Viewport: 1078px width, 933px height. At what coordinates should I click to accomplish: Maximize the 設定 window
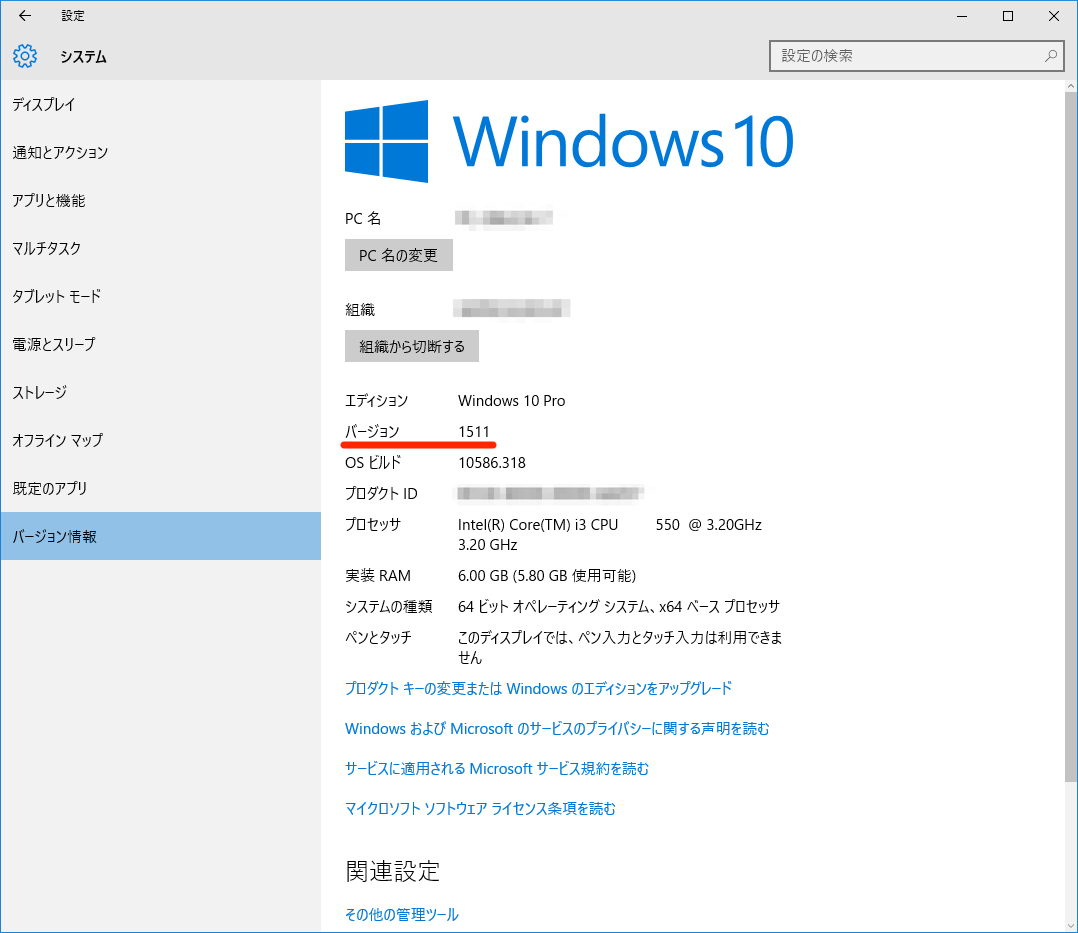[x=1008, y=16]
